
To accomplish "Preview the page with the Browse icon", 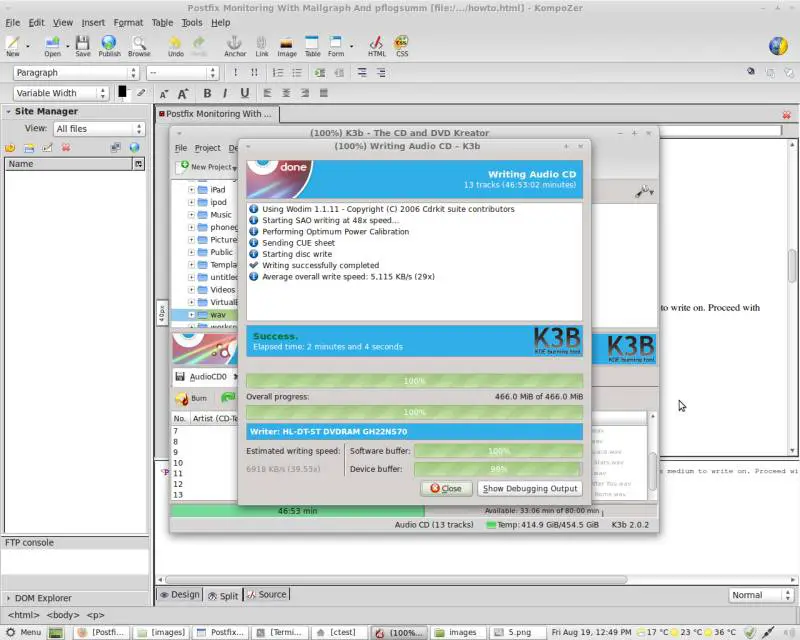I will coord(139,45).
